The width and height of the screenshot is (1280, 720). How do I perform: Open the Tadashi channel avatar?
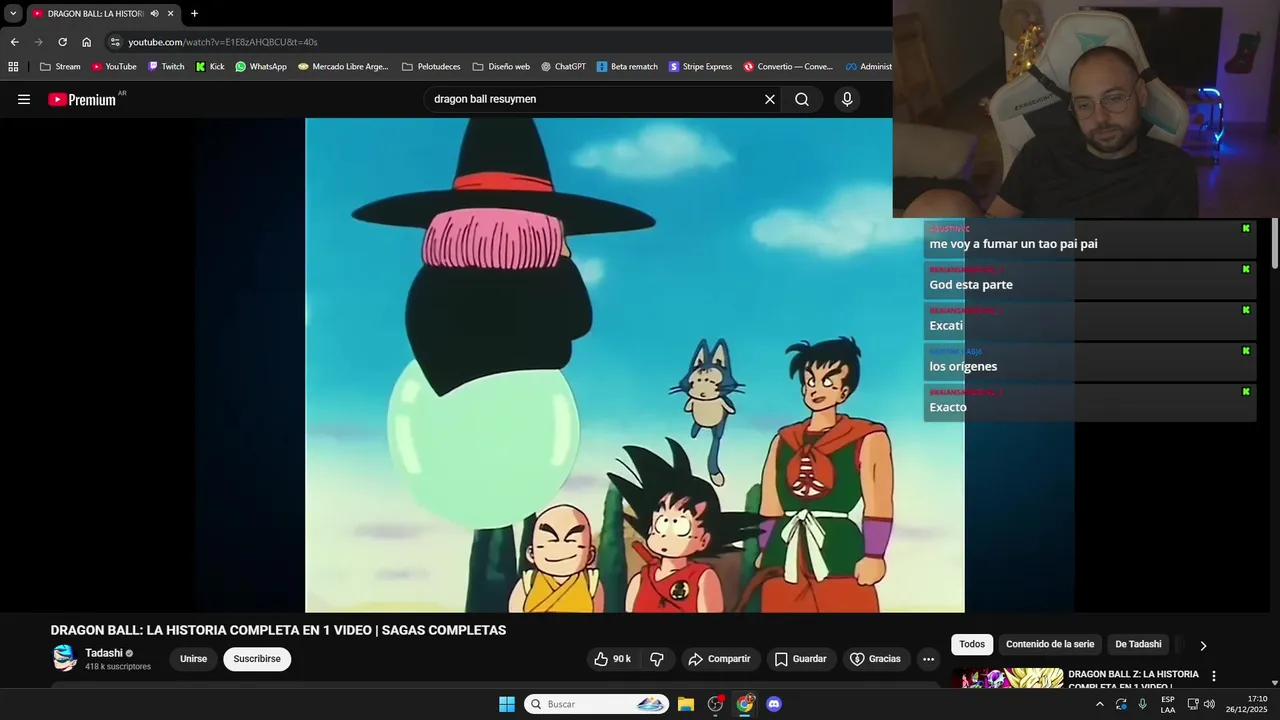pyautogui.click(x=64, y=658)
